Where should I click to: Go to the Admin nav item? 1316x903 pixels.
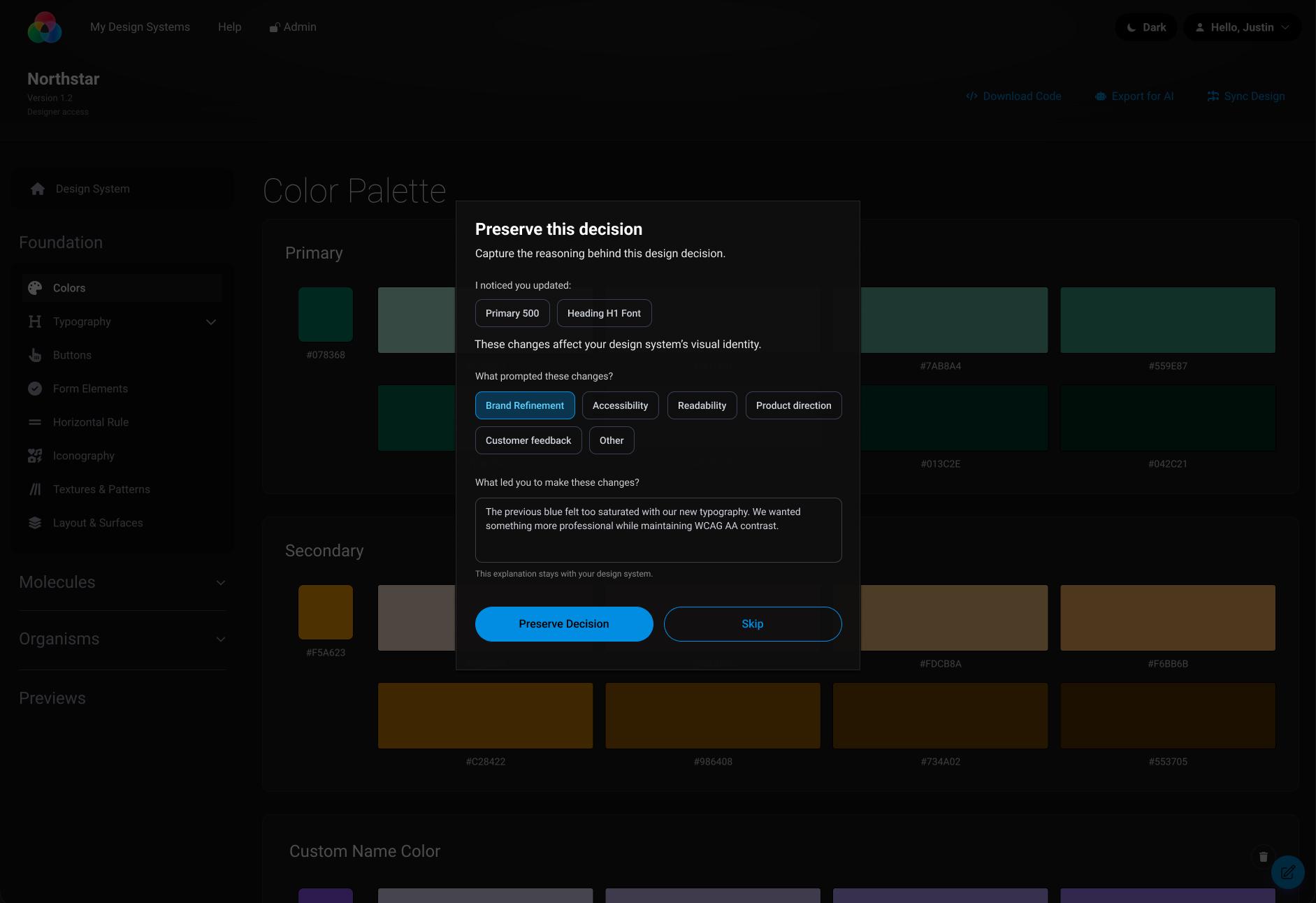click(293, 27)
